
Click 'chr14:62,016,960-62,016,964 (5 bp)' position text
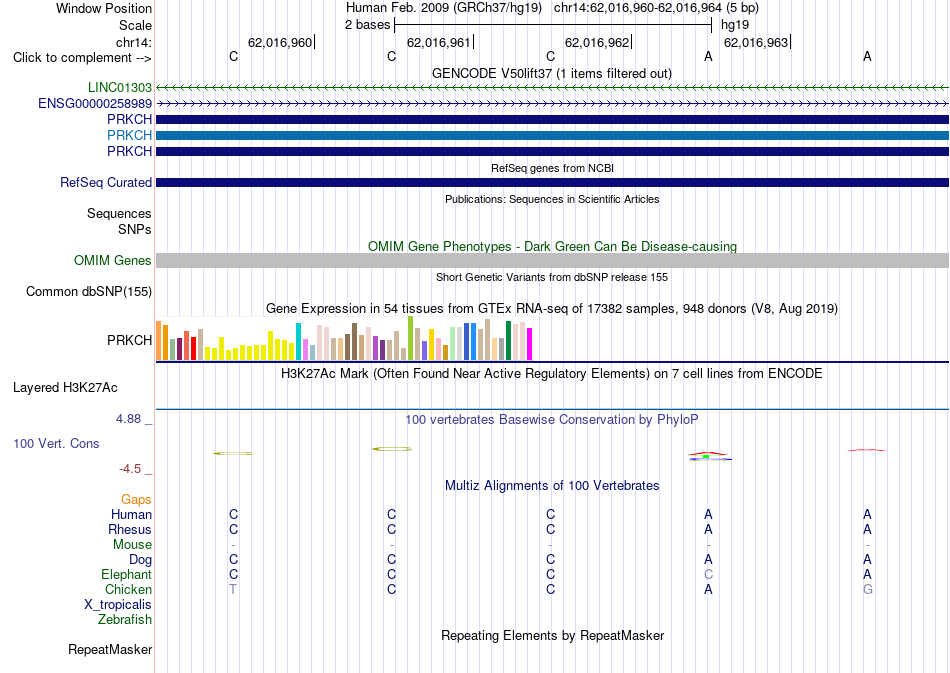tap(656, 8)
